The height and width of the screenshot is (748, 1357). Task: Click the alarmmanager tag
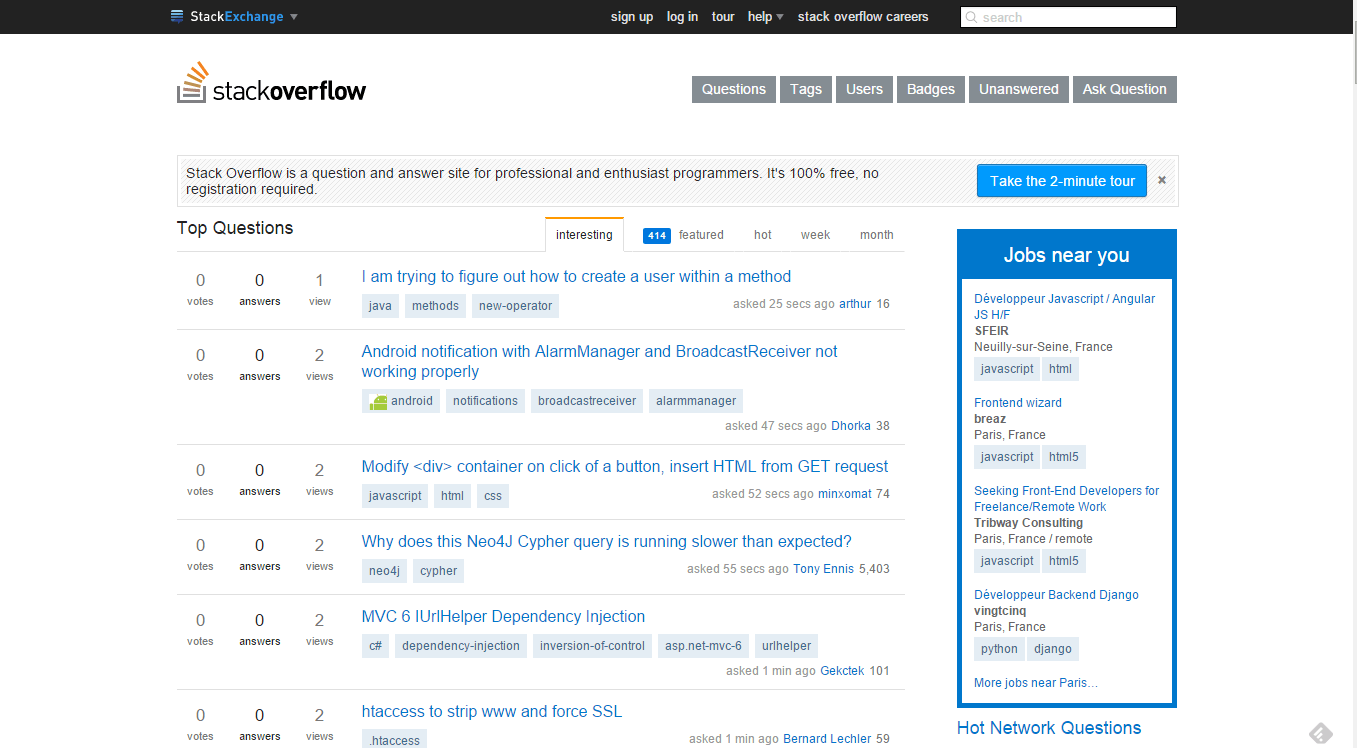[696, 401]
